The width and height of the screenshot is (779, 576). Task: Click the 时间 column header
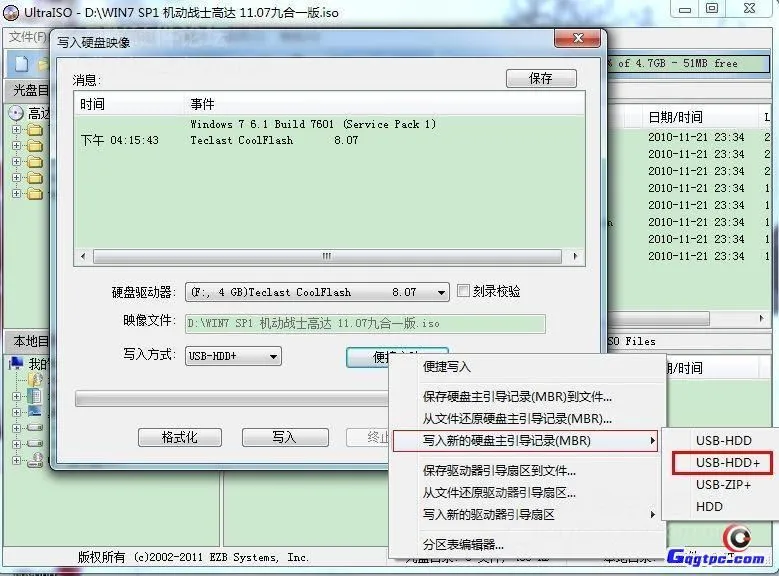(x=129, y=104)
